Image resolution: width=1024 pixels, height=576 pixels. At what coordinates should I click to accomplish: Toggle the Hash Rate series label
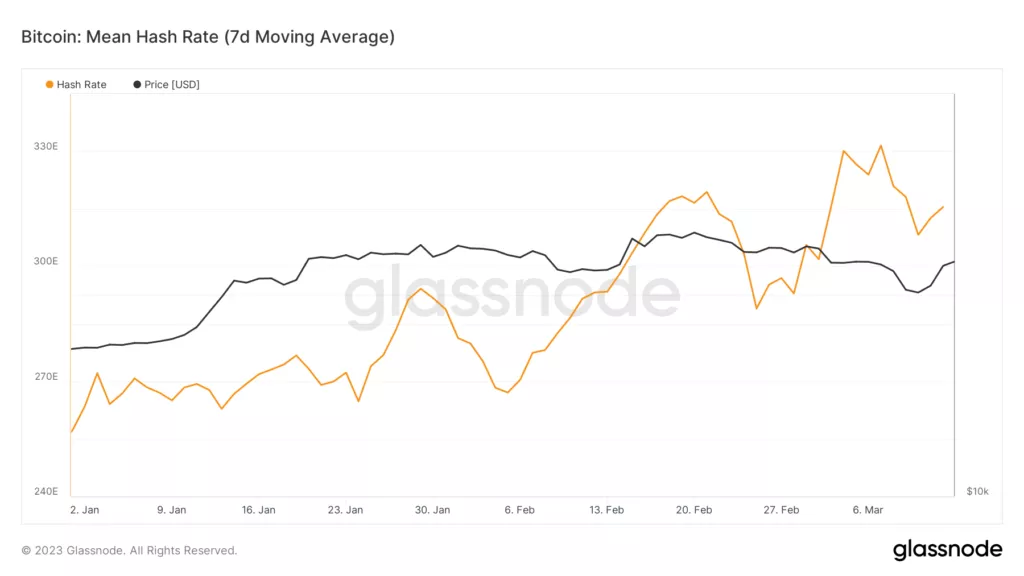81,85
